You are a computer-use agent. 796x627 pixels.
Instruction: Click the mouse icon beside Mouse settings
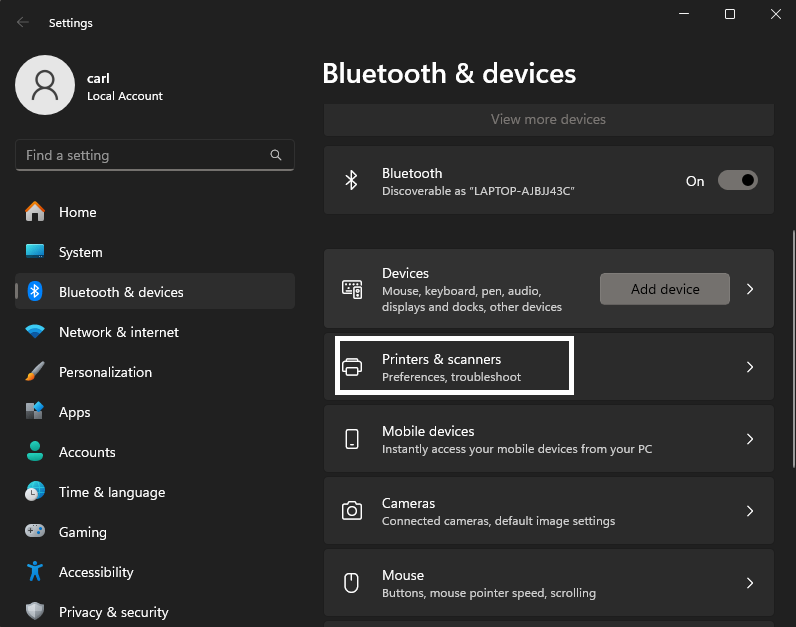pyautogui.click(x=351, y=583)
